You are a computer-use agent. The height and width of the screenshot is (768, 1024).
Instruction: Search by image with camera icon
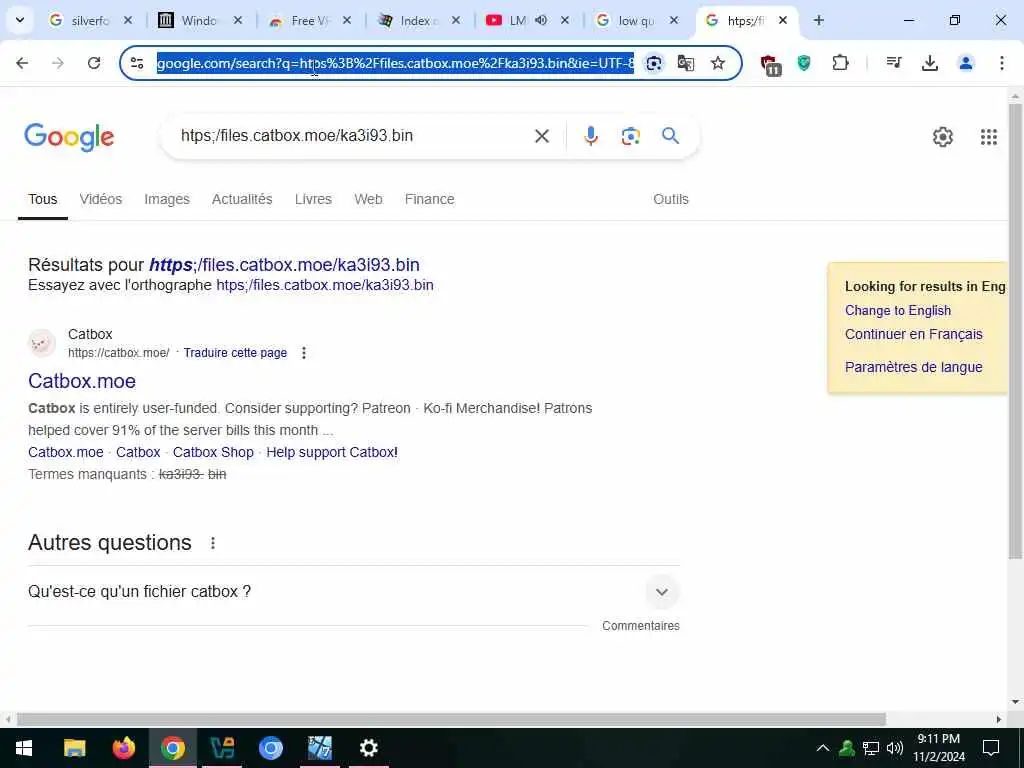click(x=630, y=136)
